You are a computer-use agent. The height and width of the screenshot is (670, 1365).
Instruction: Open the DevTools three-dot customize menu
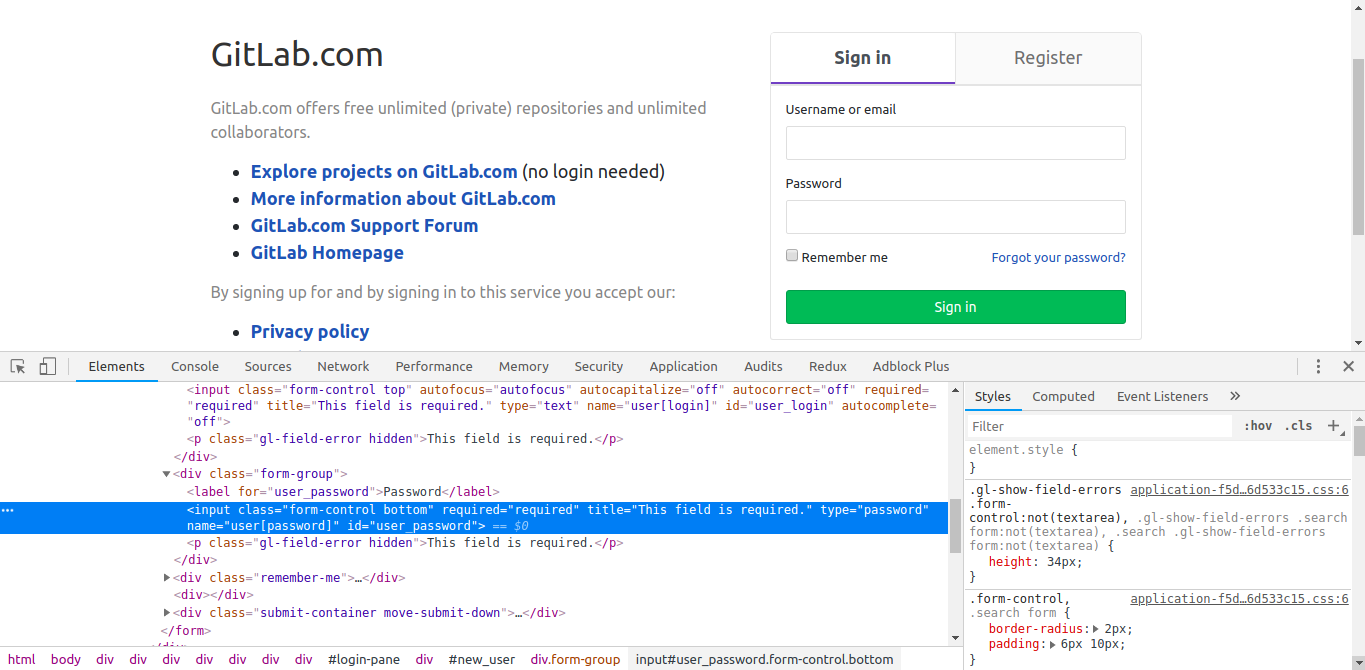[x=1319, y=367]
